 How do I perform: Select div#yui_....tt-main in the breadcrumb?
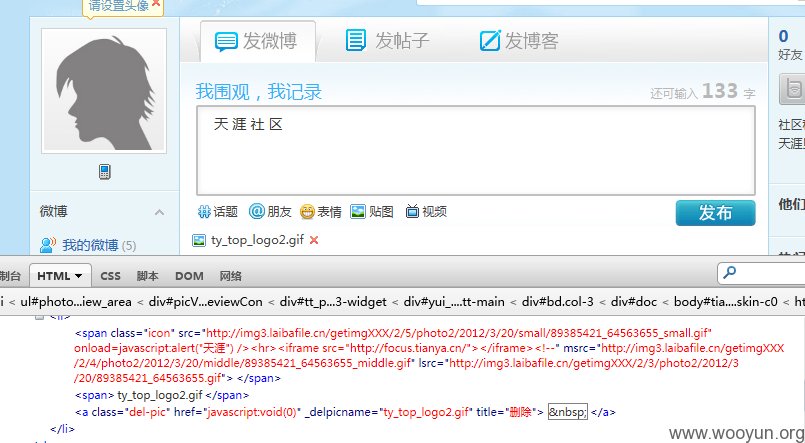pos(454,302)
